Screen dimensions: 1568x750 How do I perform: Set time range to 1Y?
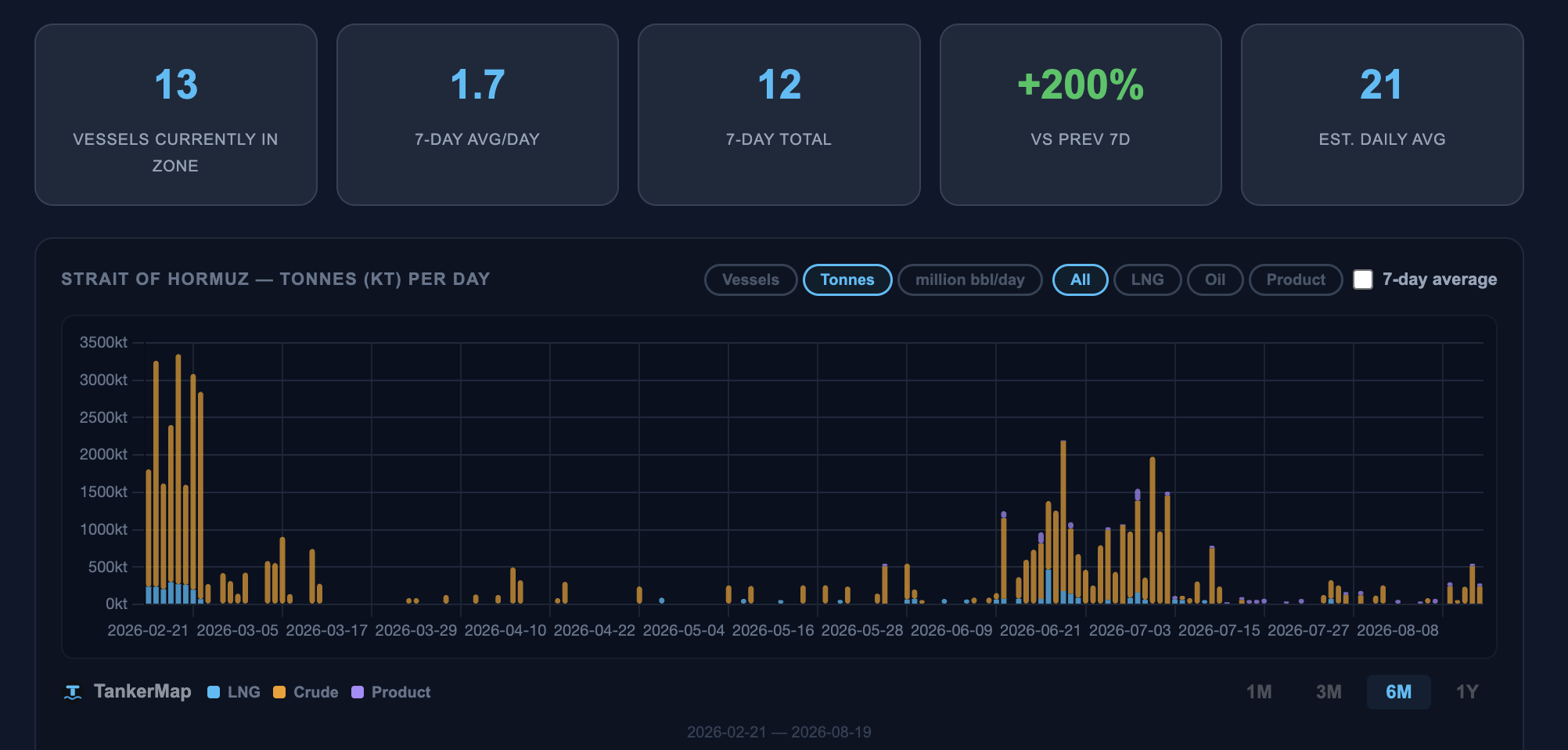[x=1467, y=692]
